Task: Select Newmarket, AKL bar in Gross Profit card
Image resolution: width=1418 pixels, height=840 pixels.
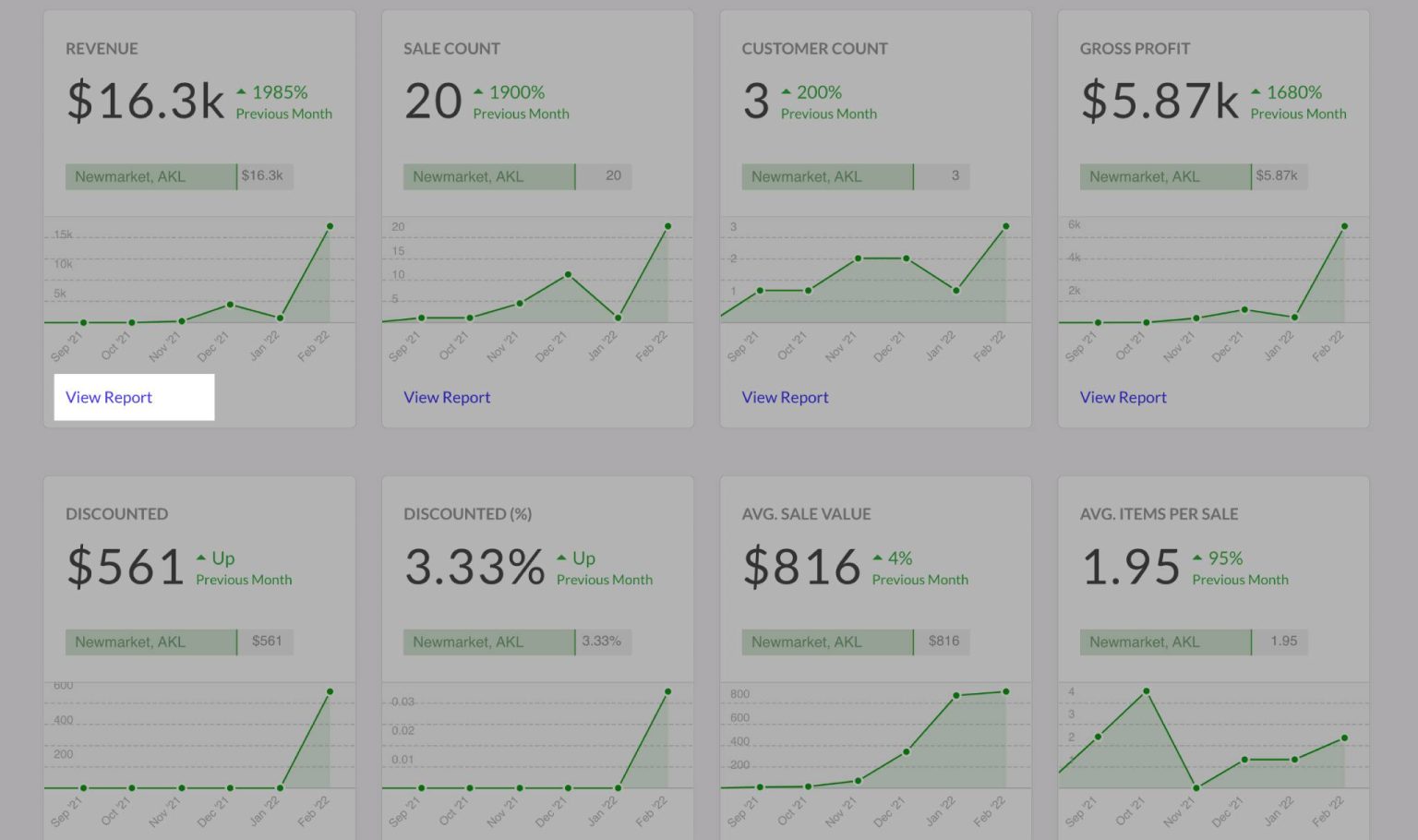Action: (1165, 176)
